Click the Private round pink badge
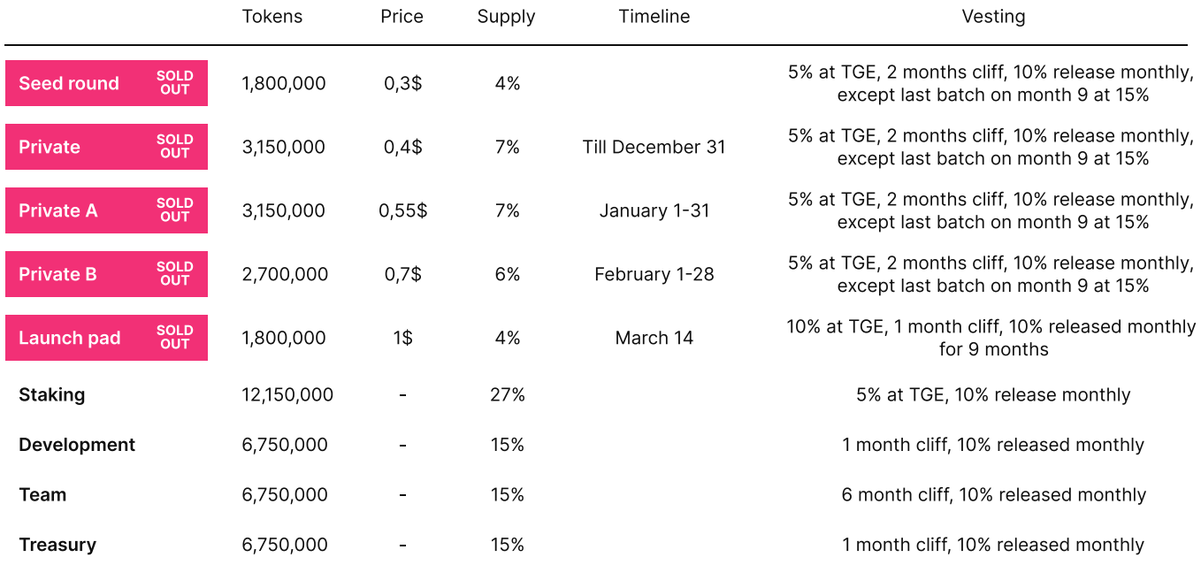The height and width of the screenshot is (565, 1200). click(106, 147)
